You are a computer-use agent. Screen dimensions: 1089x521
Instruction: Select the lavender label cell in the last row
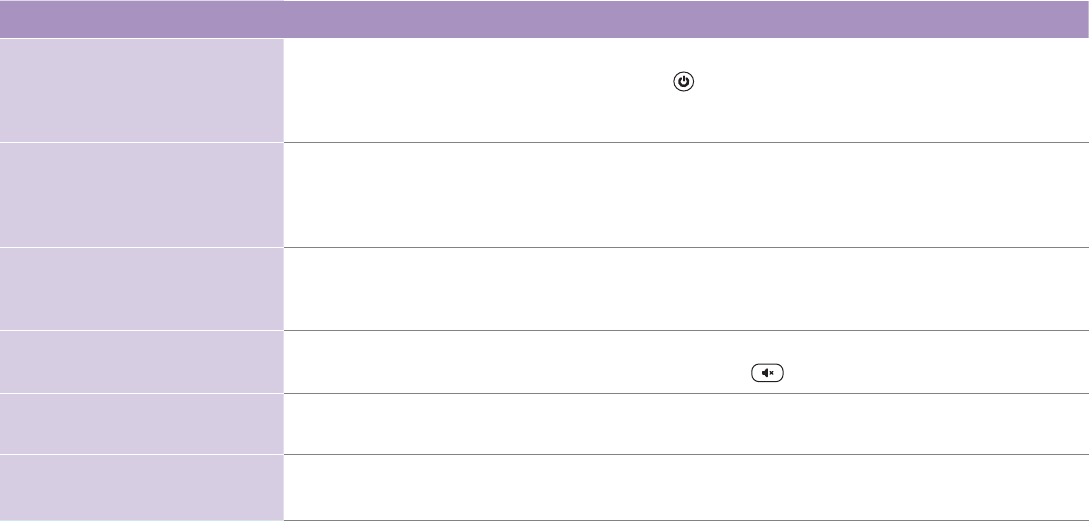pyautogui.click(x=142, y=488)
